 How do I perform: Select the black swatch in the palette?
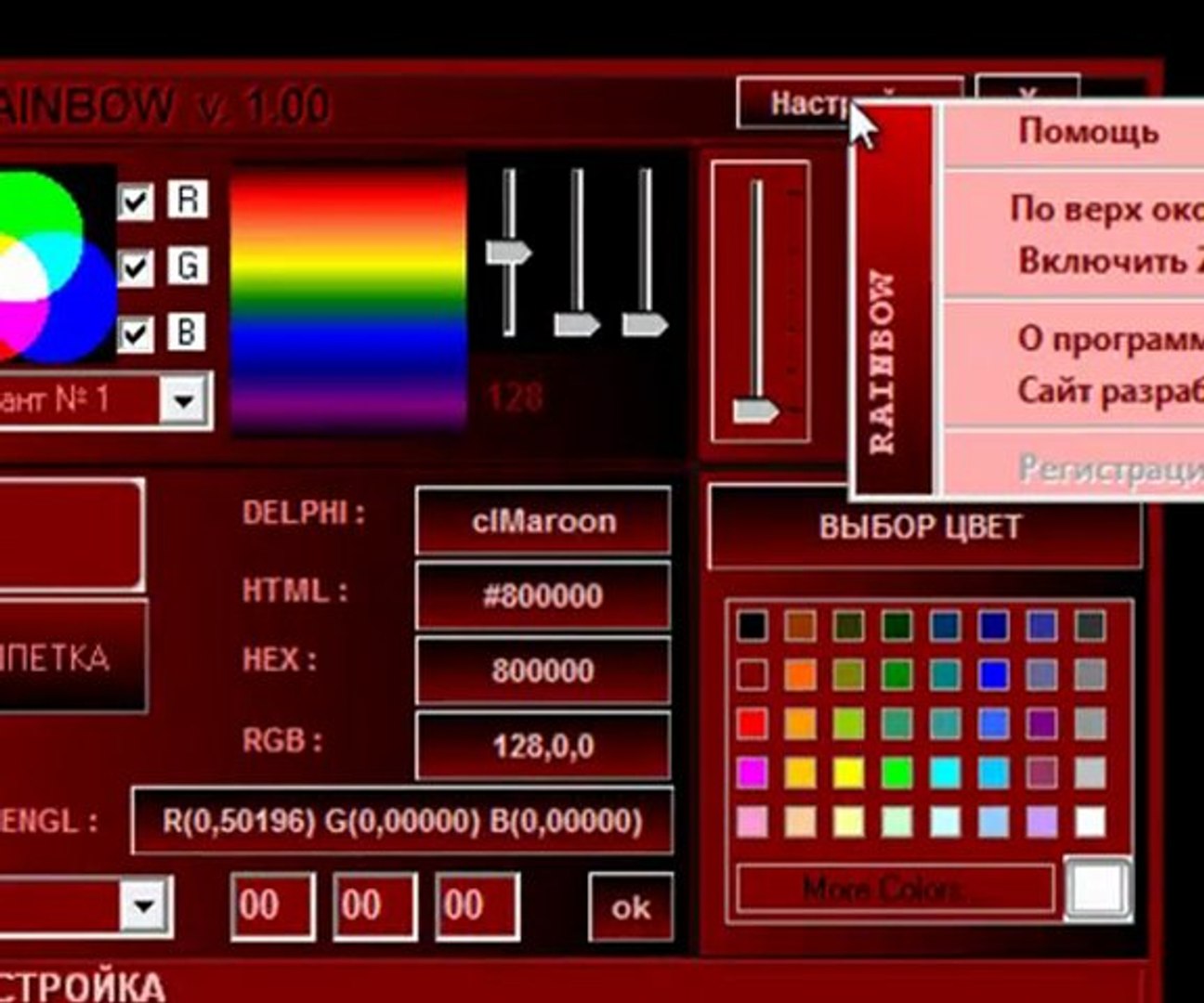752,626
